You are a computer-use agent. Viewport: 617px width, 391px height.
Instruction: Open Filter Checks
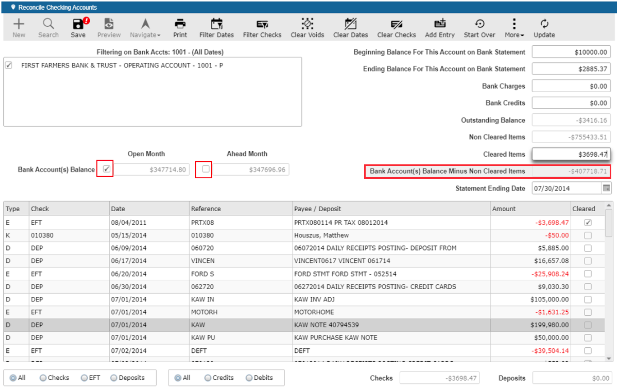pos(262,28)
